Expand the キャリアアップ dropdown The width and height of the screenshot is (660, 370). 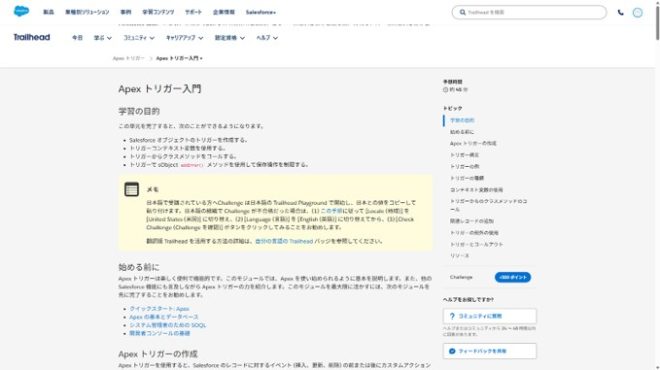point(184,38)
